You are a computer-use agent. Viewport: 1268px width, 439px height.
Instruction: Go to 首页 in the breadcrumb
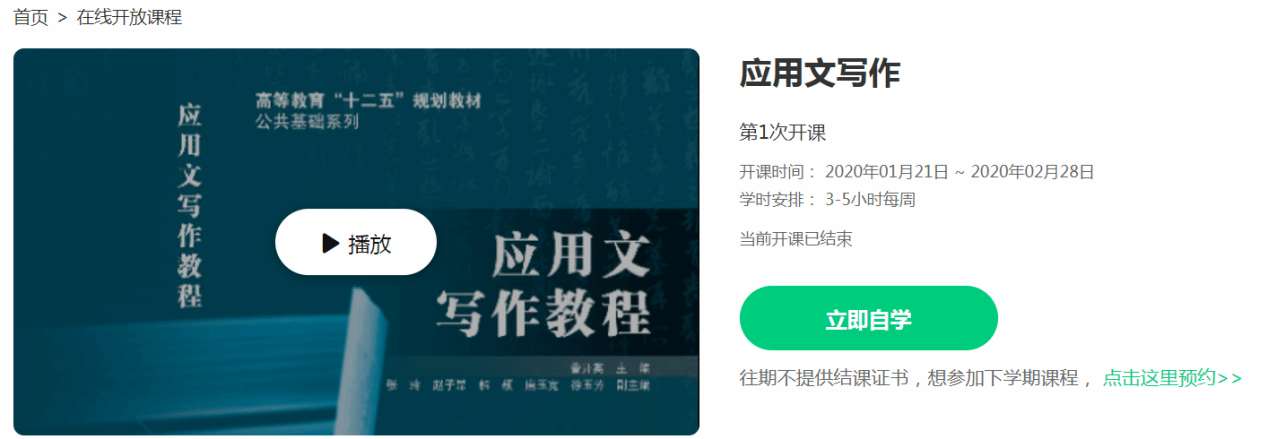pyautogui.click(x=30, y=17)
